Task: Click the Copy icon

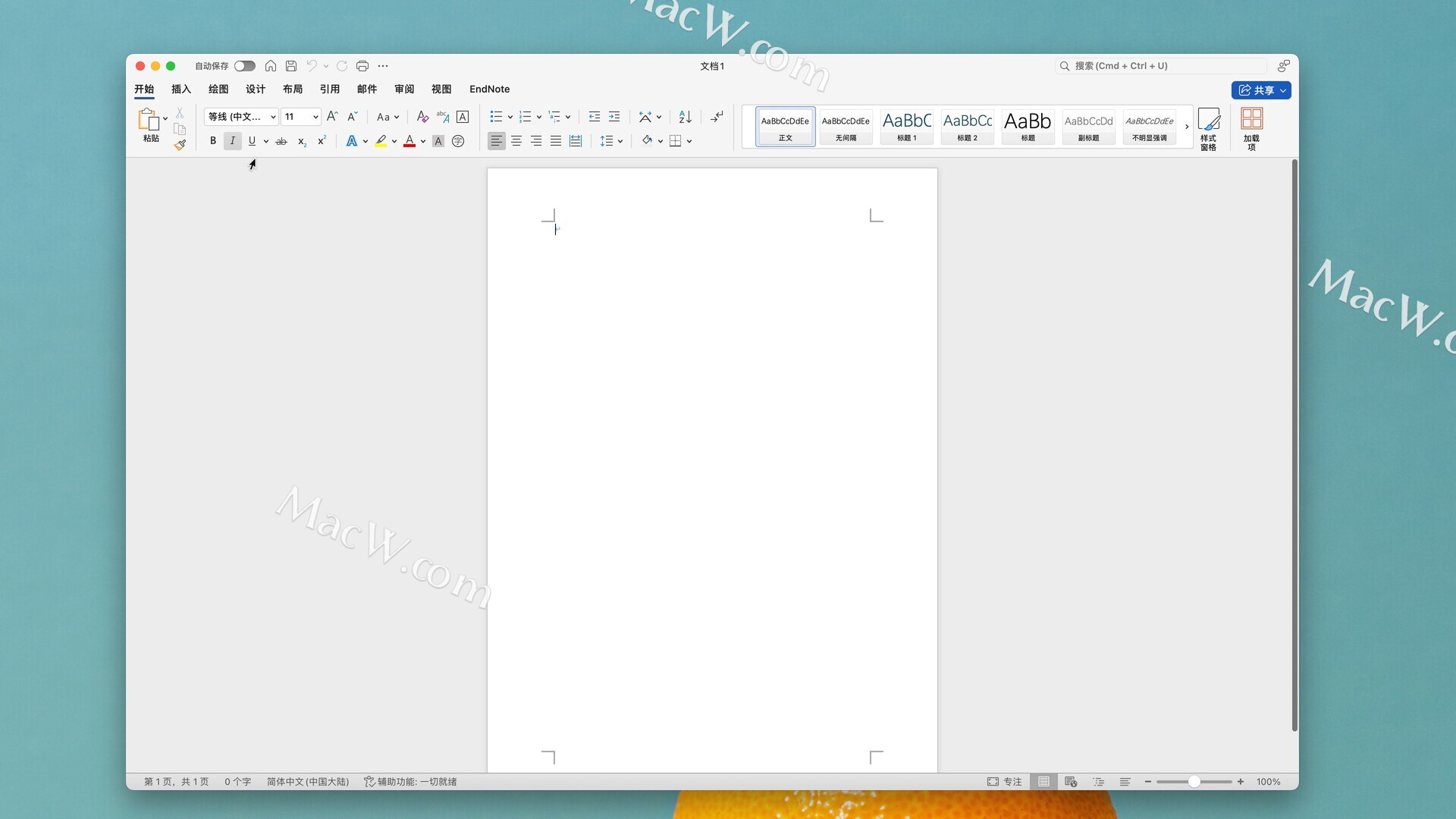Action: coord(180,128)
